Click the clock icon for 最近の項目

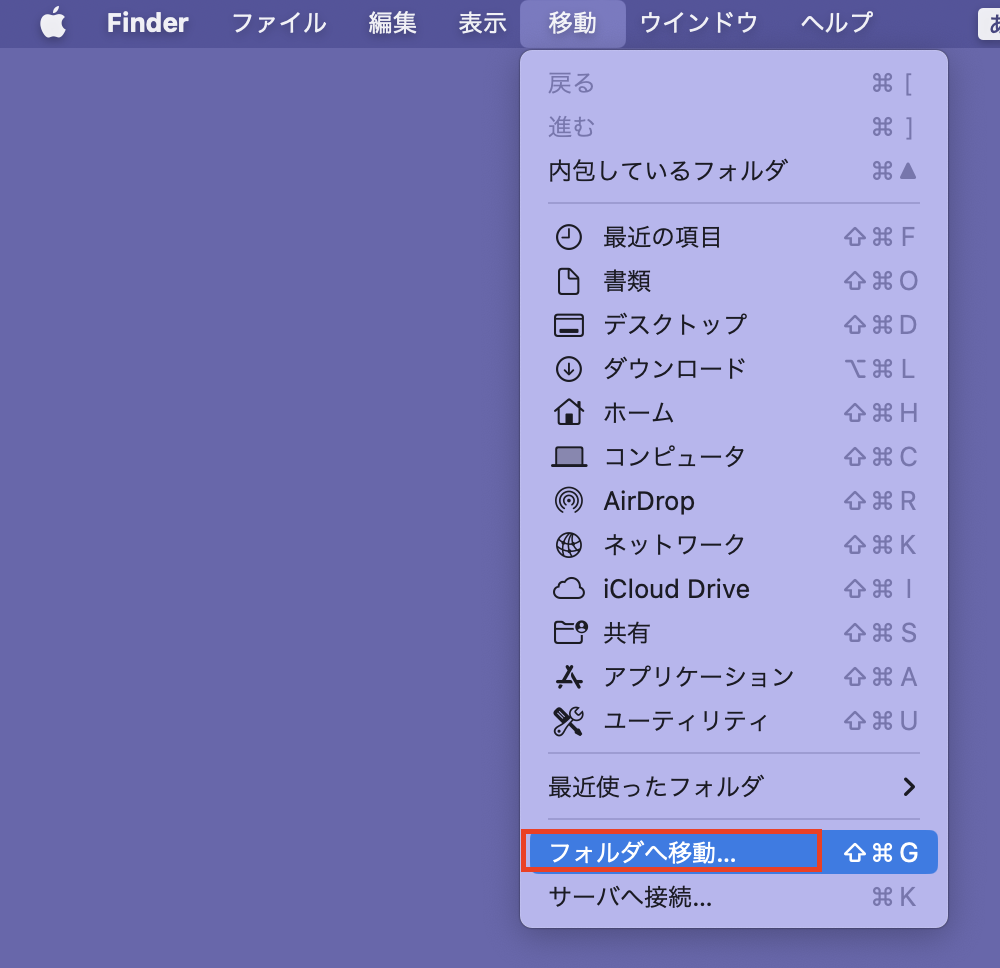pos(568,237)
